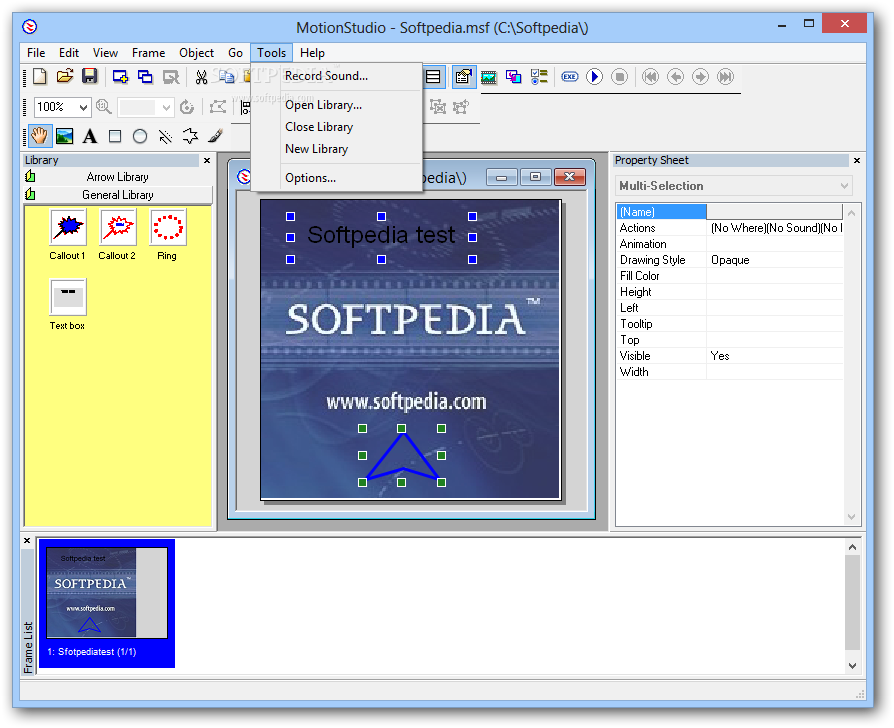Select the Animation property row
This screenshot has width=894, height=728.
click(x=730, y=244)
